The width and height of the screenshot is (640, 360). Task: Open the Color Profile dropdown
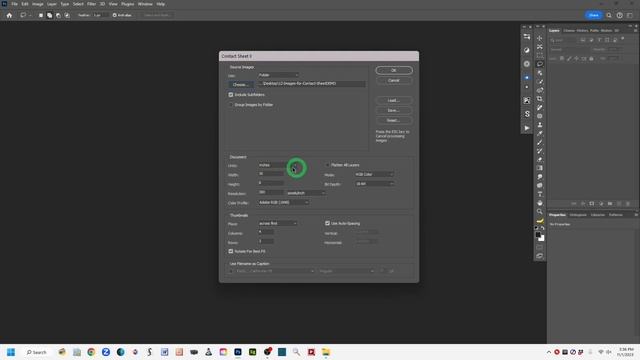pyautogui.click(x=283, y=202)
